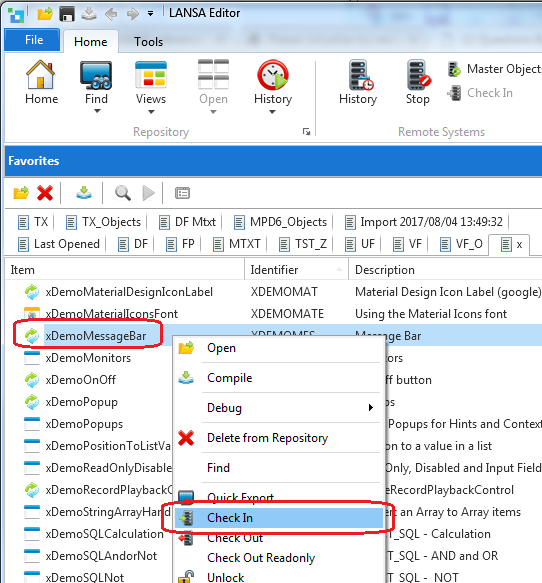Expand the Repository History dropdown arrow
The image size is (542, 583).
pos(272,112)
